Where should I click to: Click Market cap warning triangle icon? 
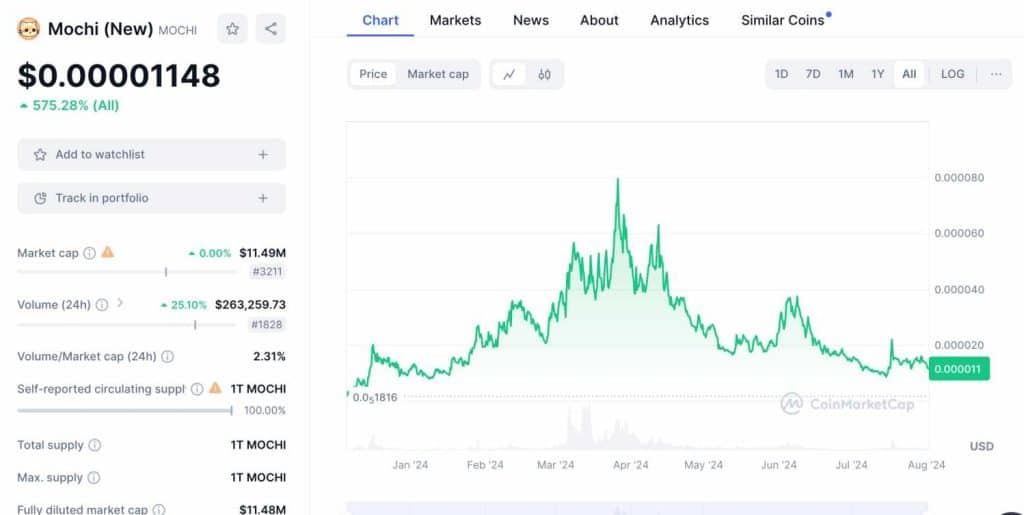coord(108,252)
